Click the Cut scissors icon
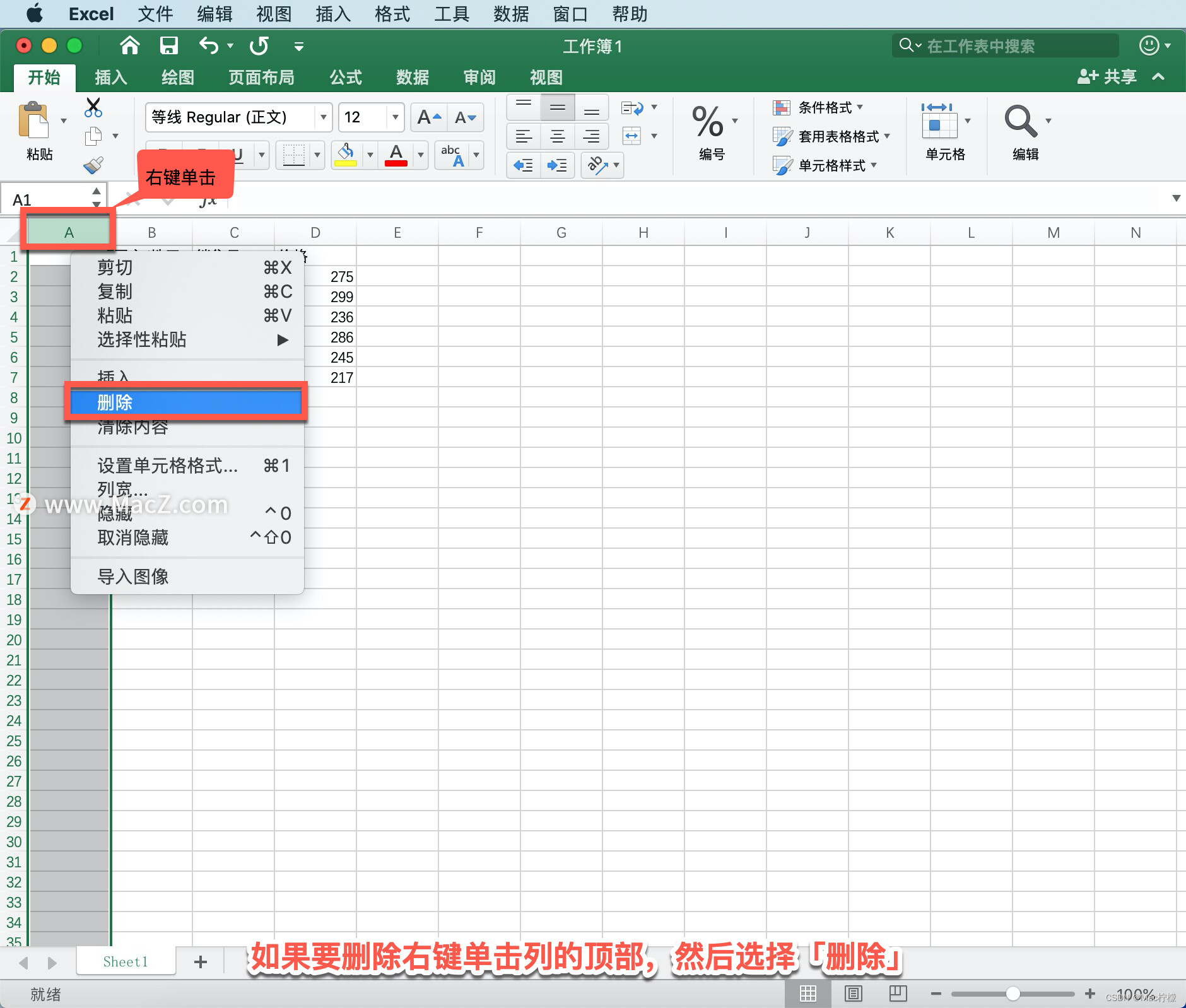Image resolution: width=1186 pixels, height=1008 pixels. pos(93,107)
